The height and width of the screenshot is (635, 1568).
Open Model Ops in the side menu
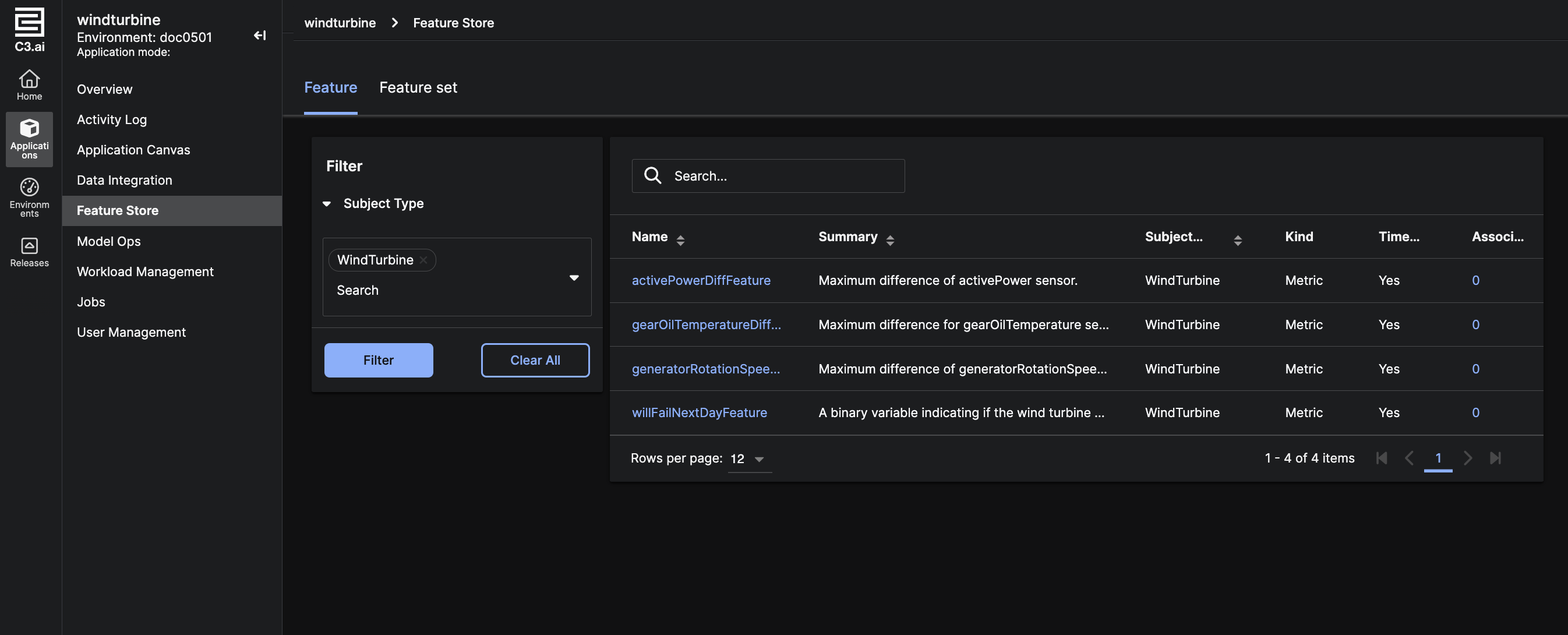[108, 241]
